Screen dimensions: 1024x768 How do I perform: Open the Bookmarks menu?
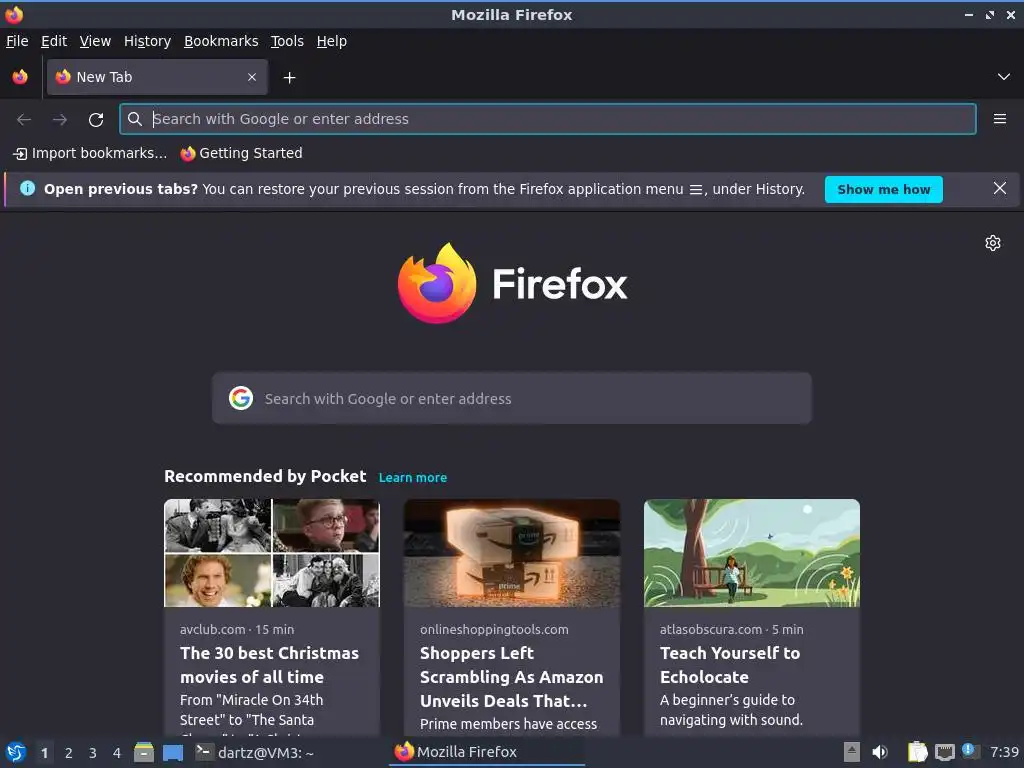coord(221,41)
